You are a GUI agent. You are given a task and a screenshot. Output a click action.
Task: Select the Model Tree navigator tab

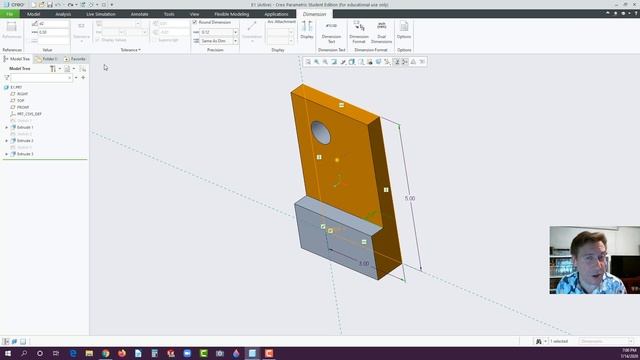[x=16, y=59]
